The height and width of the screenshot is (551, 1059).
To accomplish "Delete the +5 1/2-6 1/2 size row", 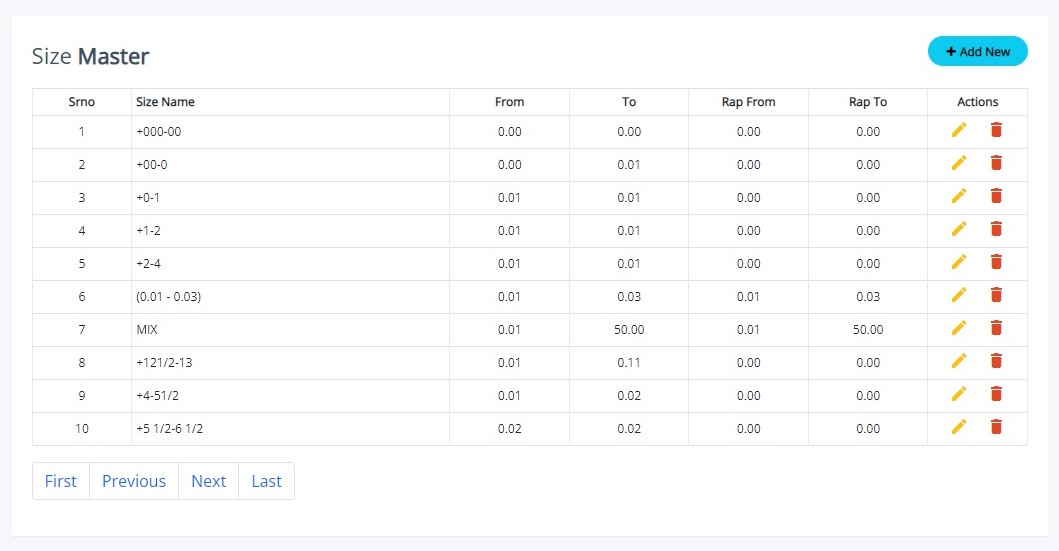I will [x=996, y=427].
